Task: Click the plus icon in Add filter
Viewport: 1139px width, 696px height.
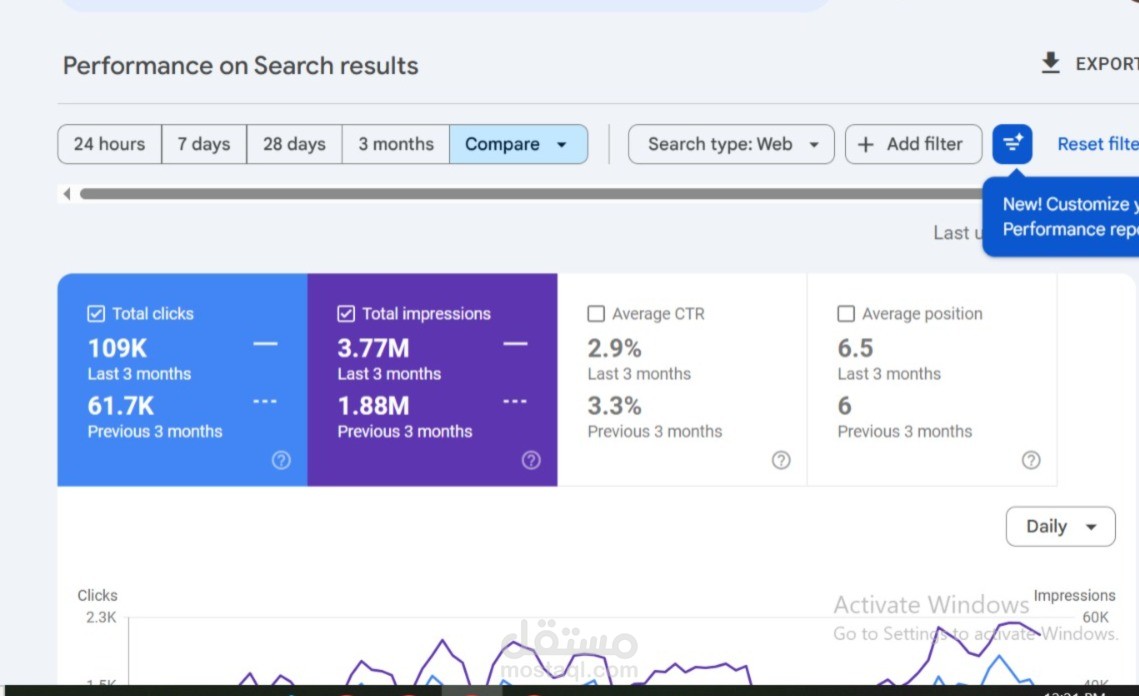Action: [865, 145]
